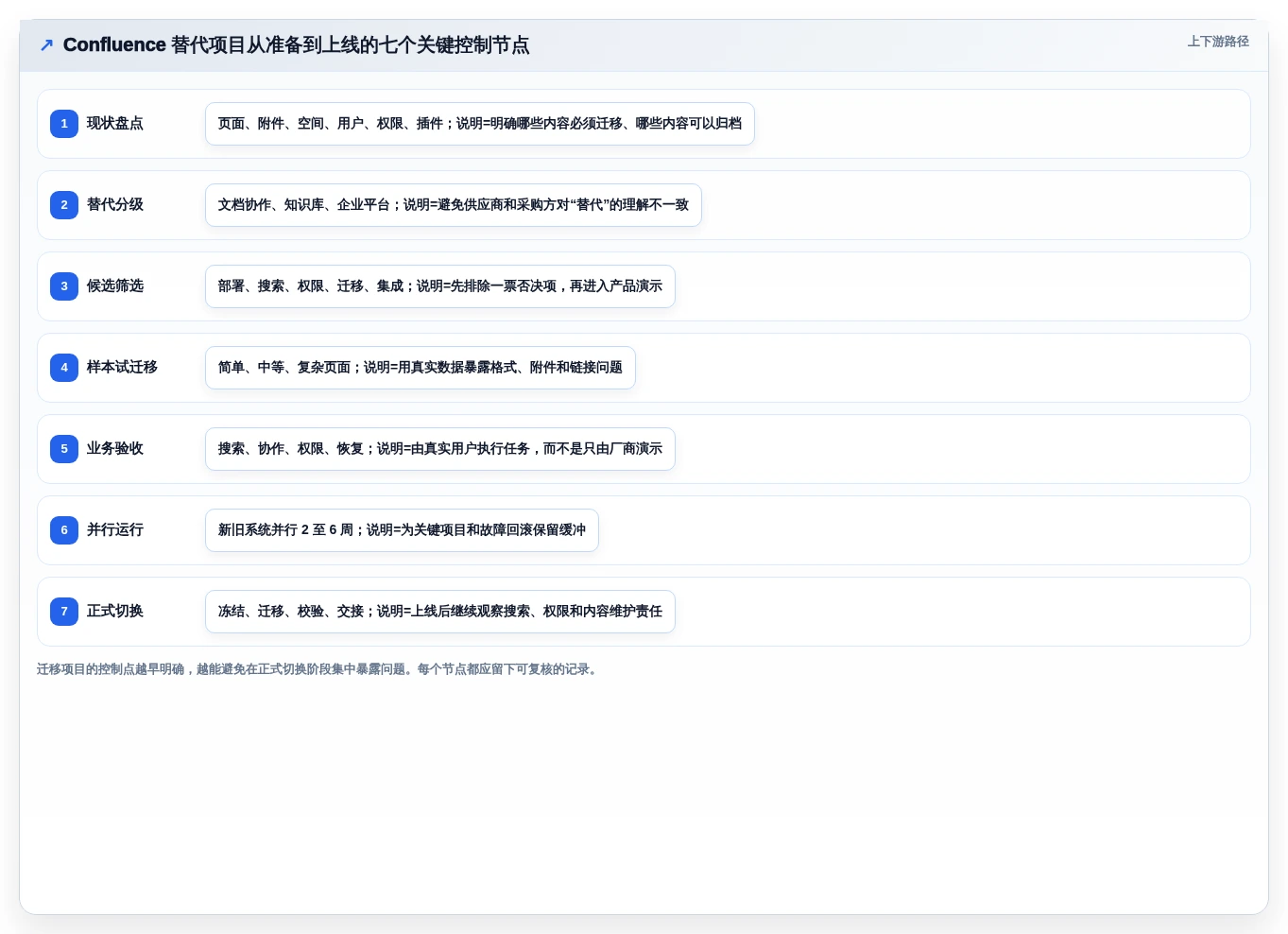Click the box starting with 冻结、迁移、校验、交接
This screenshot has height=934, width=1288.
[x=440, y=612]
